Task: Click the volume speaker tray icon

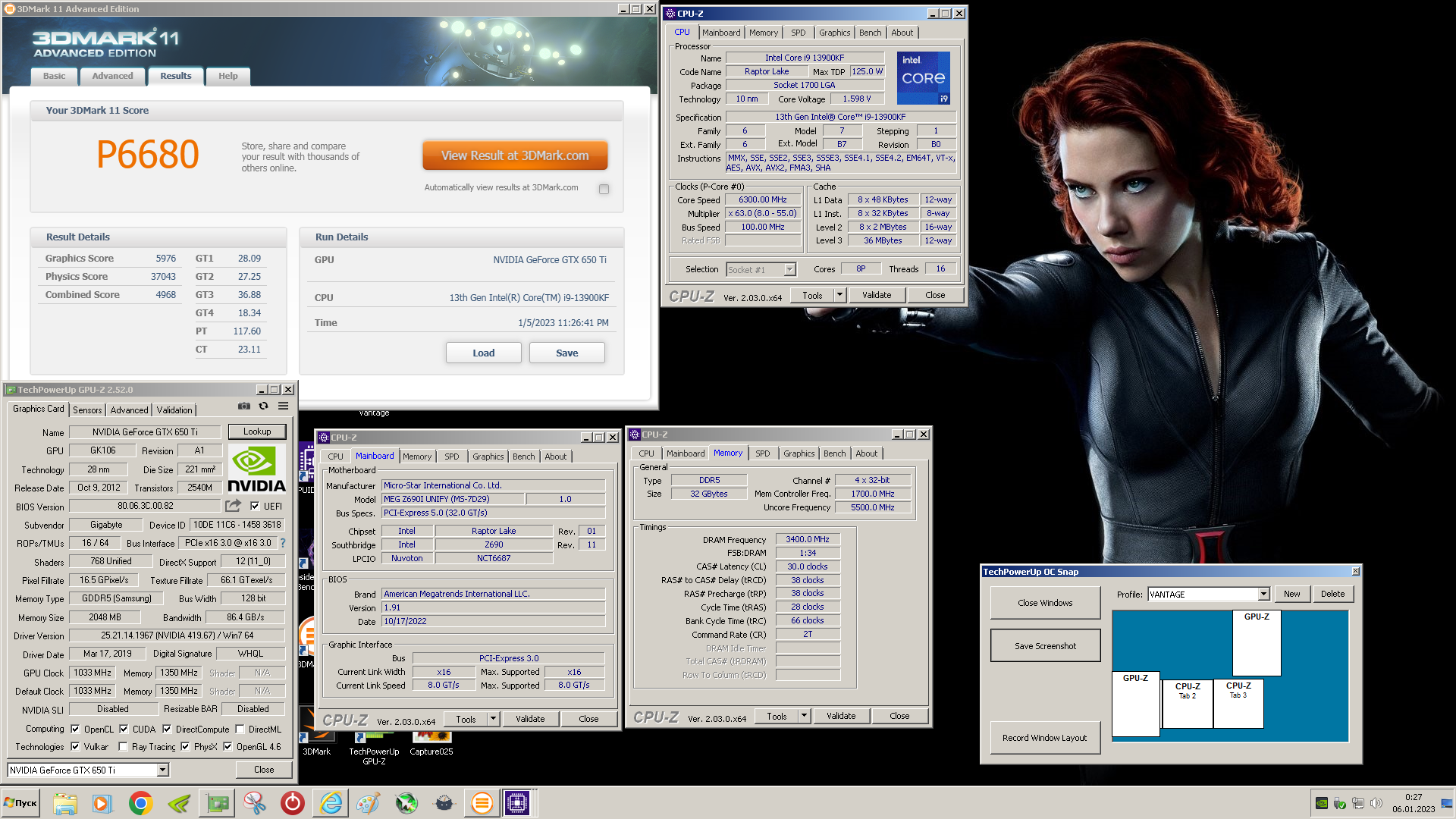Action: (x=1376, y=803)
